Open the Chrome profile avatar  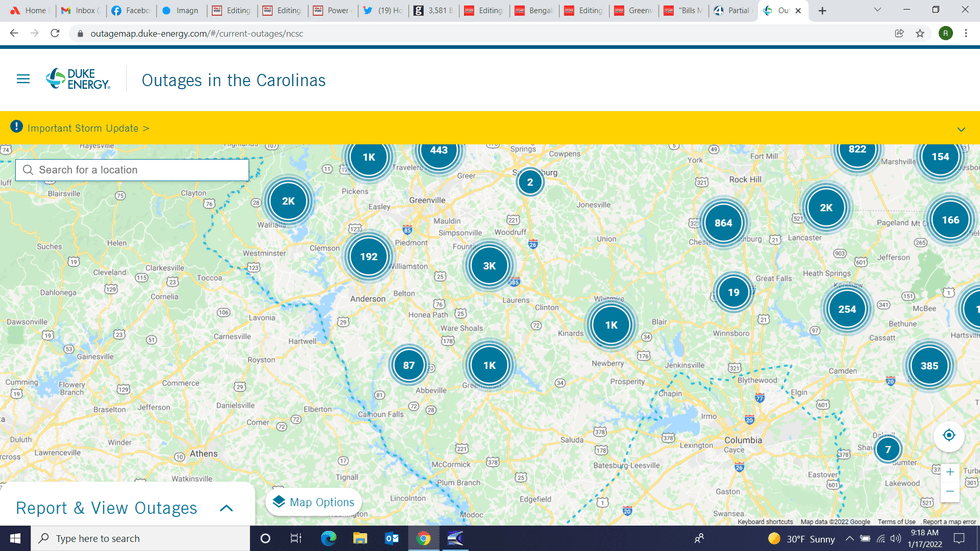pos(946,34)
